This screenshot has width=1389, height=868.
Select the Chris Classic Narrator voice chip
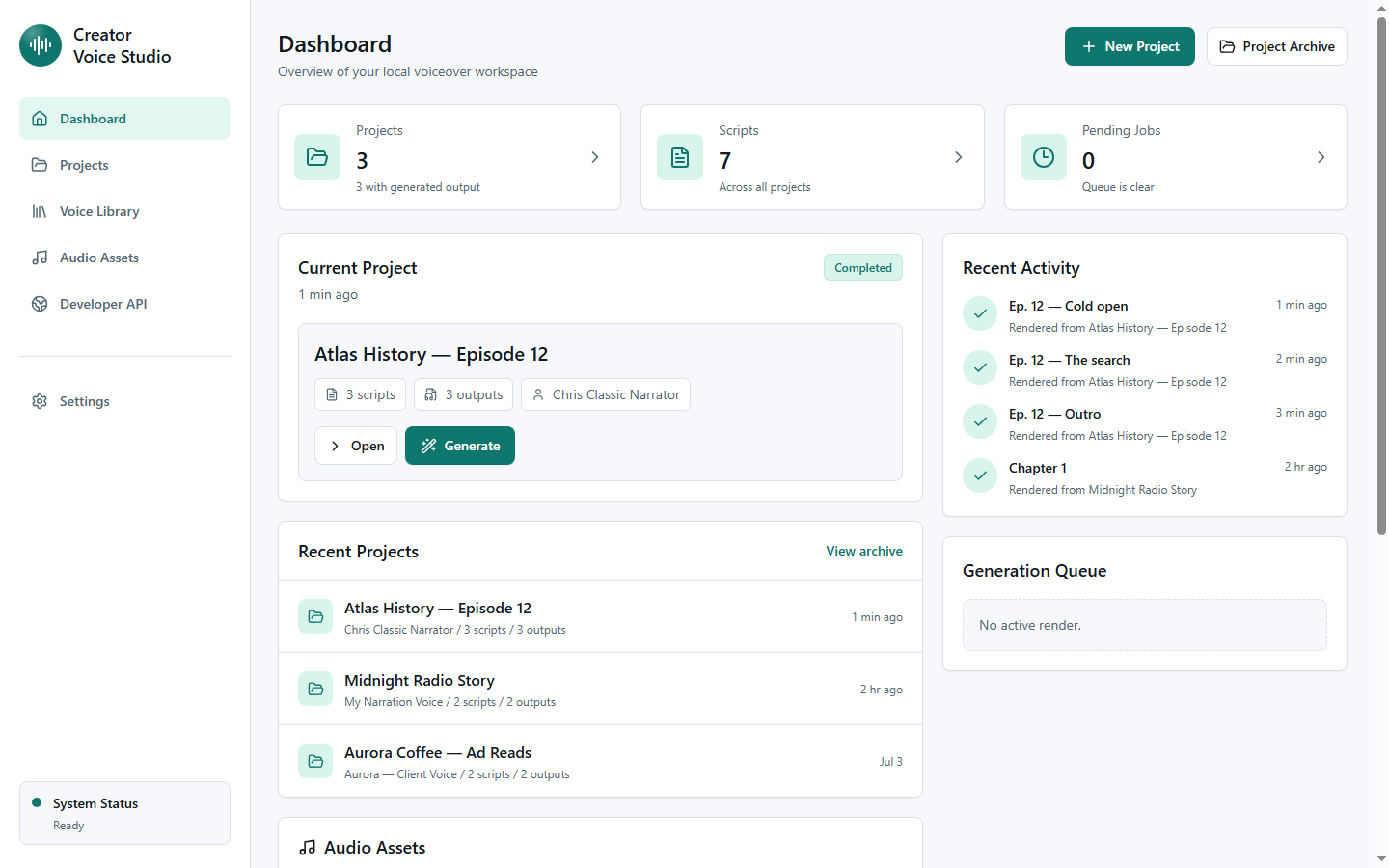click(606, 394)
